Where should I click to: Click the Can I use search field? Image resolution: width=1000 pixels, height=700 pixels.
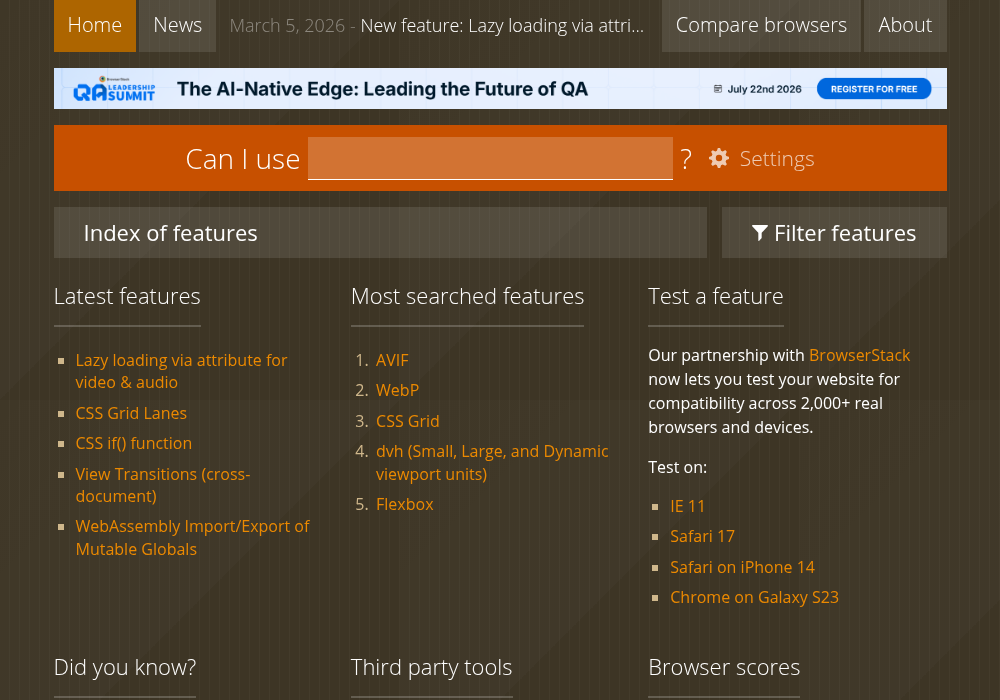coord(490,158)
